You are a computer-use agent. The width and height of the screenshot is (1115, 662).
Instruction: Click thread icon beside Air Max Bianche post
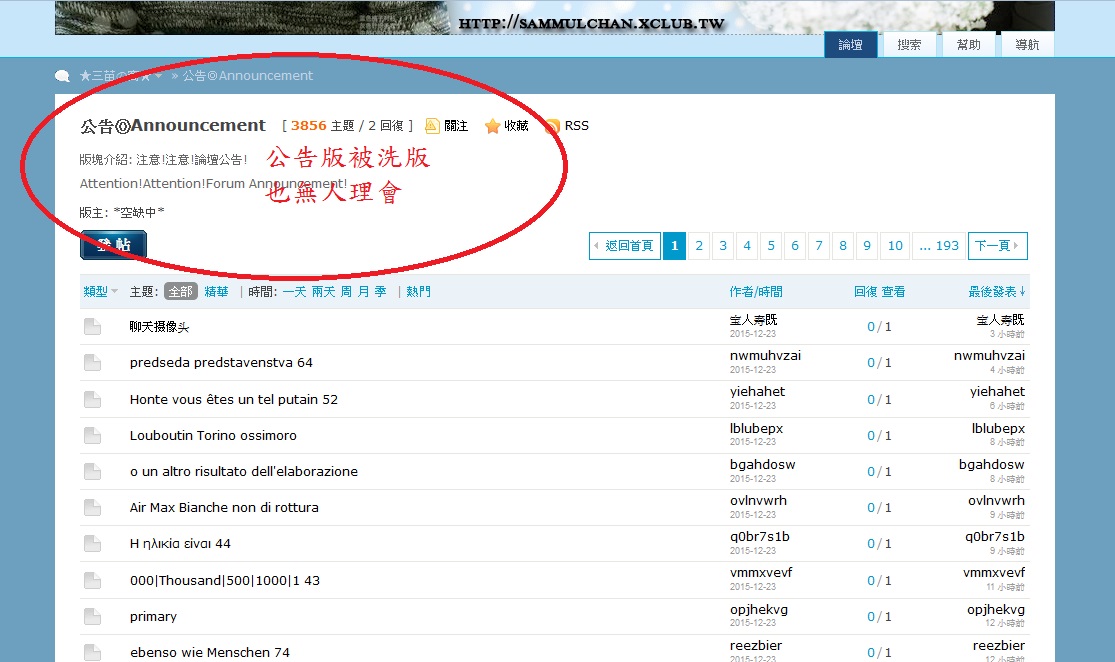92,508
